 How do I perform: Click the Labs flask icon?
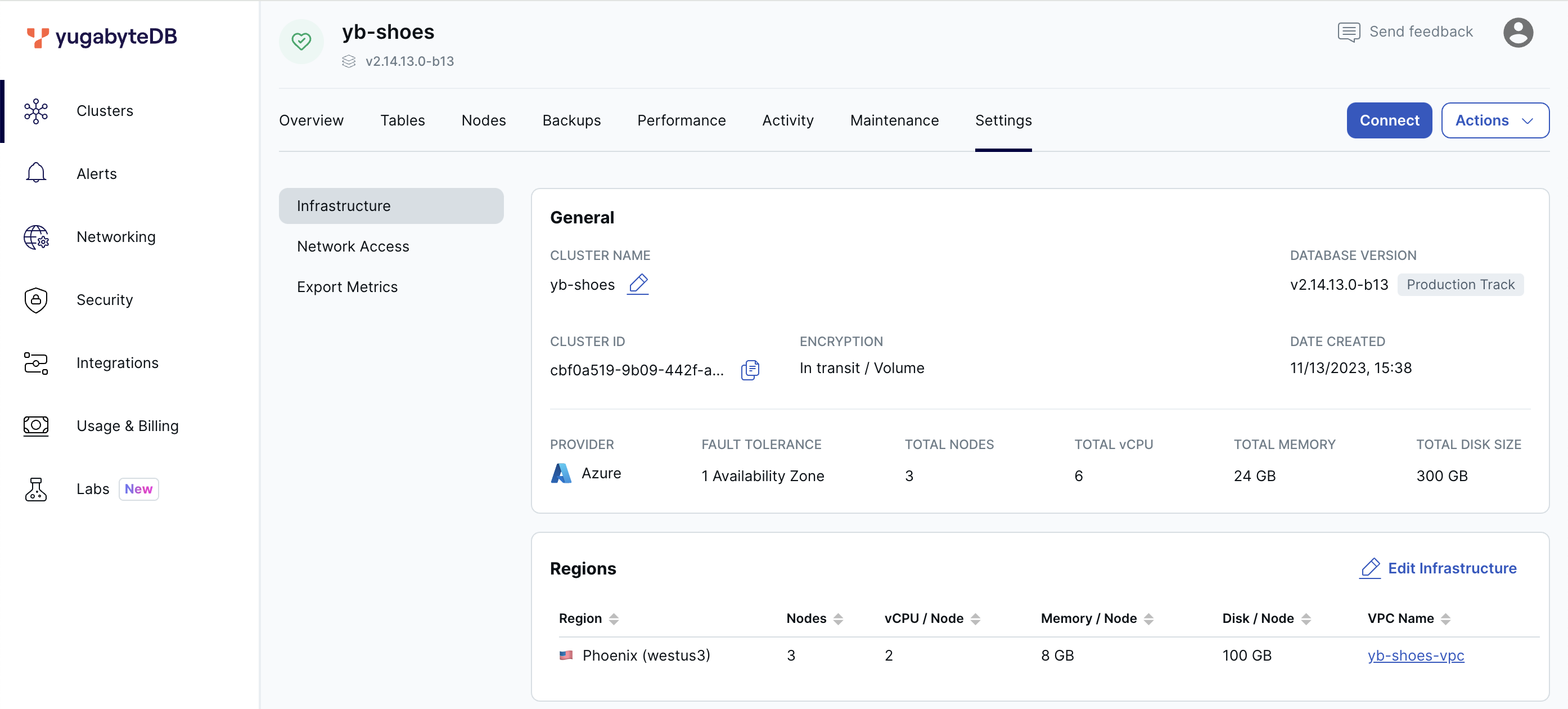click(36, 489)
